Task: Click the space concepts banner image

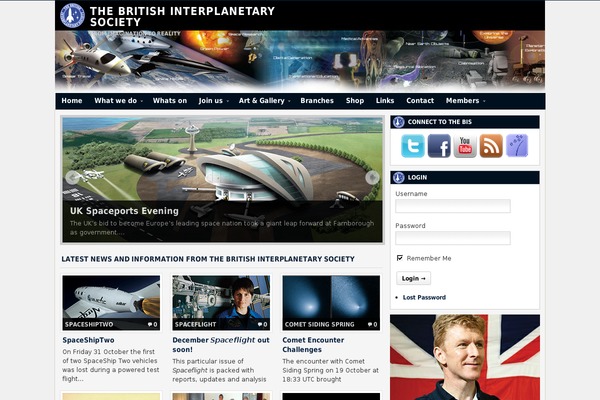Action: (x=300, y=60)
